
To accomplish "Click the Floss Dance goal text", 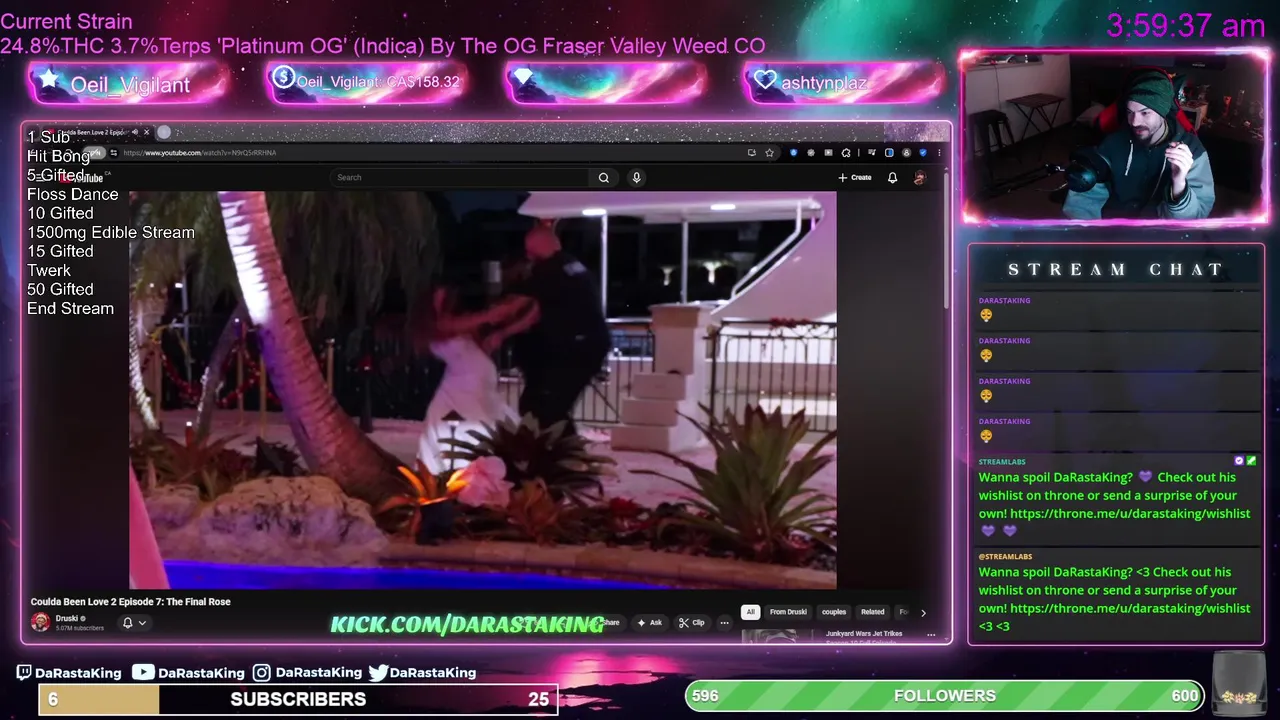I will tap(72, 194).
